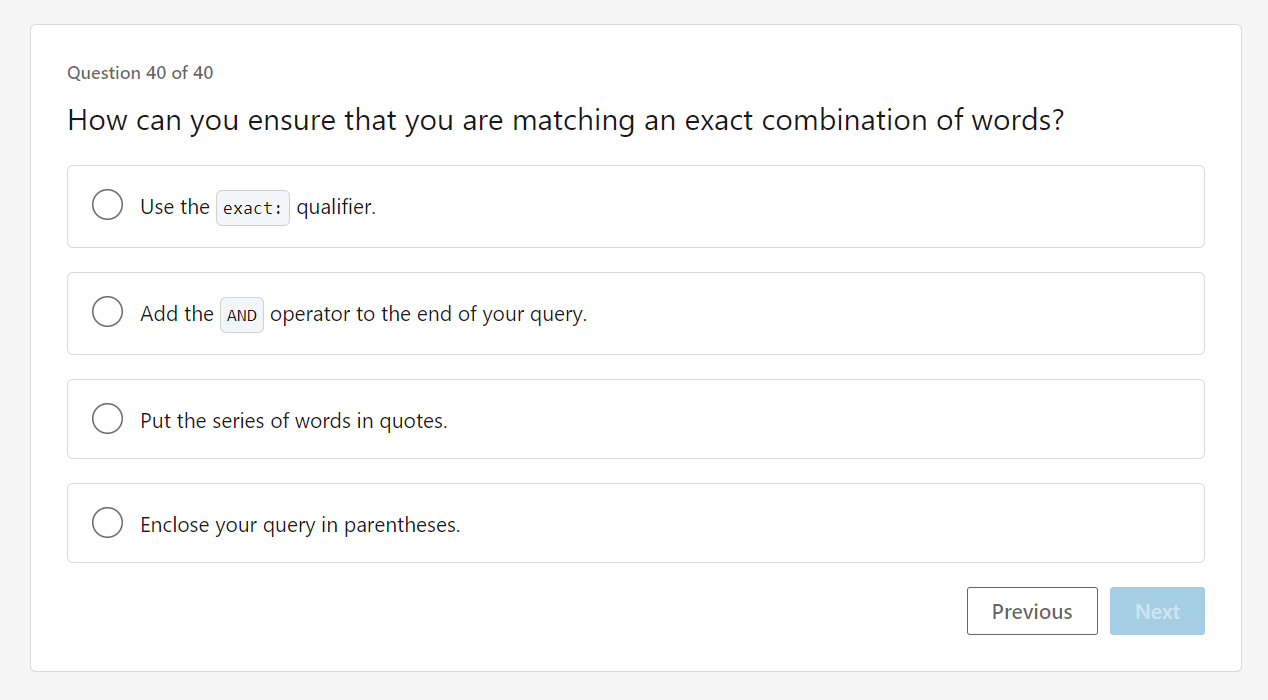
Task: Click the text 'Enclose your query in parentheses.'
Action: click(x=300, y=525)
